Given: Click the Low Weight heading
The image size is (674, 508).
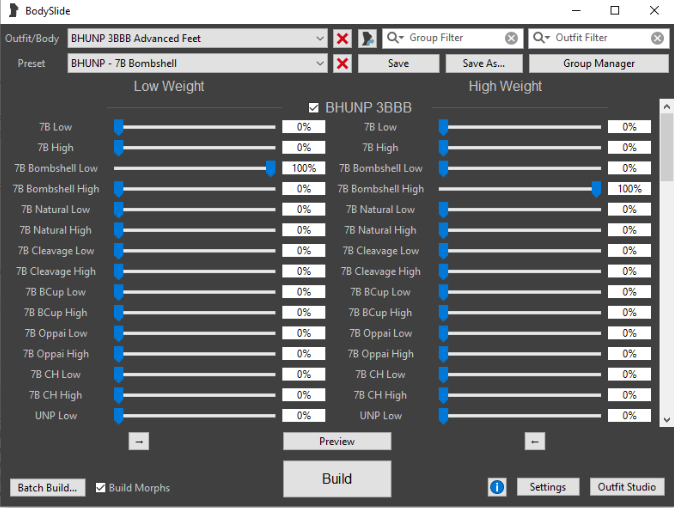Looking at the screenshot, I should pyautogui.click(x=169, y=86).
